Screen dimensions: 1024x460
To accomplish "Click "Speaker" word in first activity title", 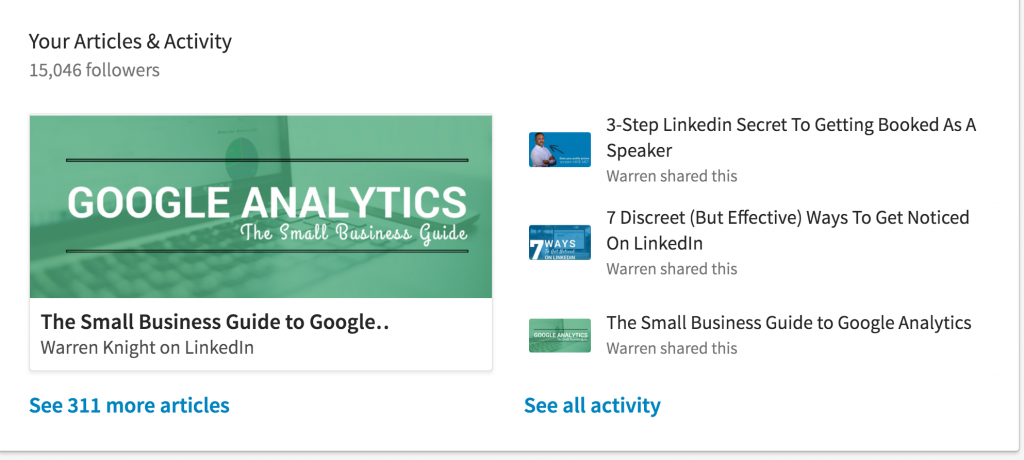I will (639, 152).
